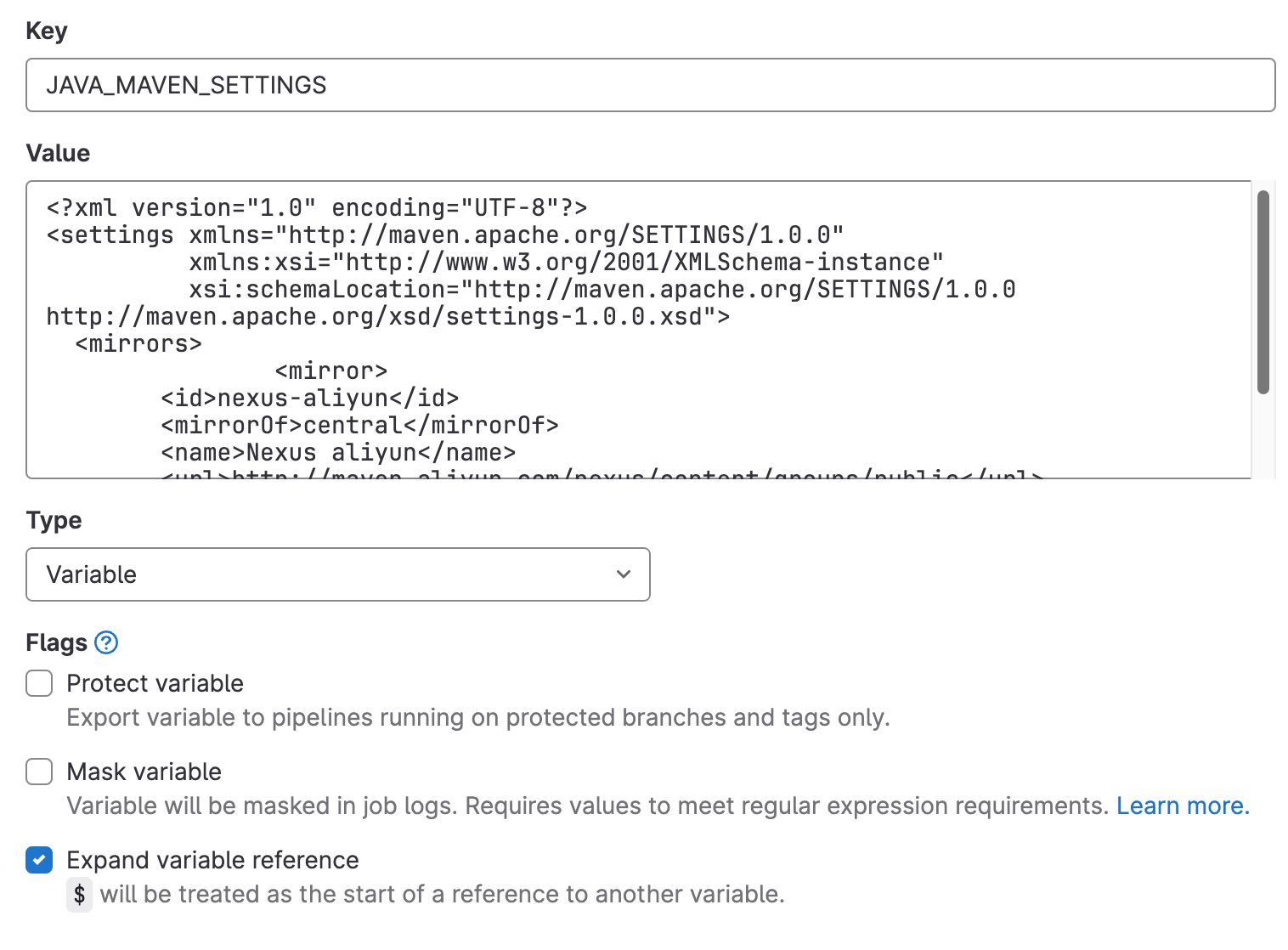This screenshot has width=1288, height=950.
Task: Click the Flags help question mark icon
Action: pos(106,642)
